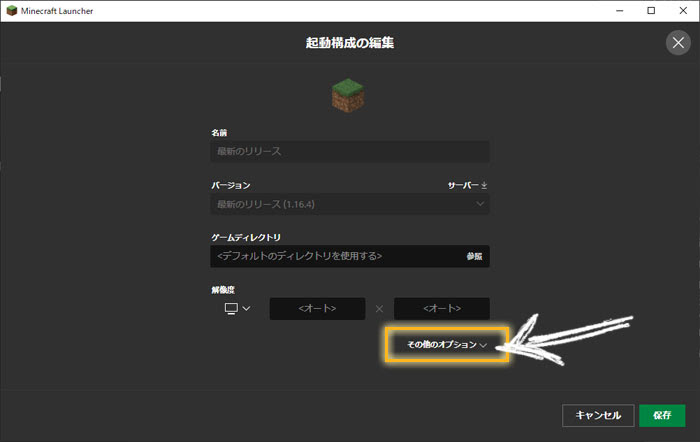
Task: Expand その他のオプション
Action: click(447, 345)
